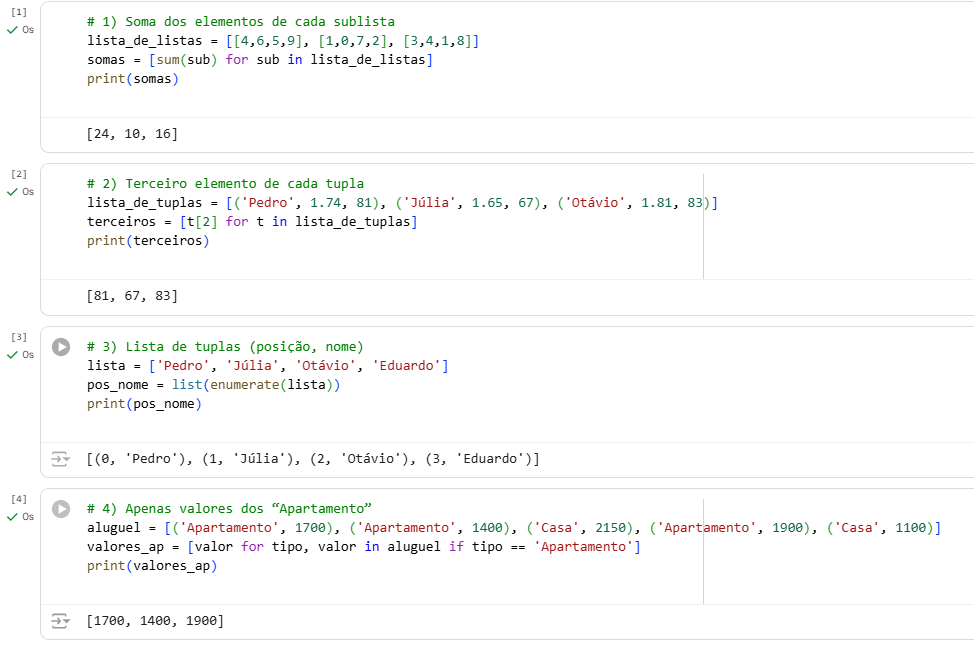Viewport: 974px width, 646px height.
Task: Run cell 3 with its play button
Action: 61,347
